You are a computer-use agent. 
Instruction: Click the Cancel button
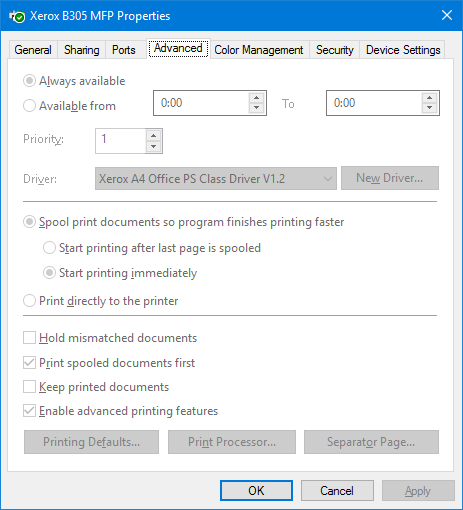click(x=337, y=491)
